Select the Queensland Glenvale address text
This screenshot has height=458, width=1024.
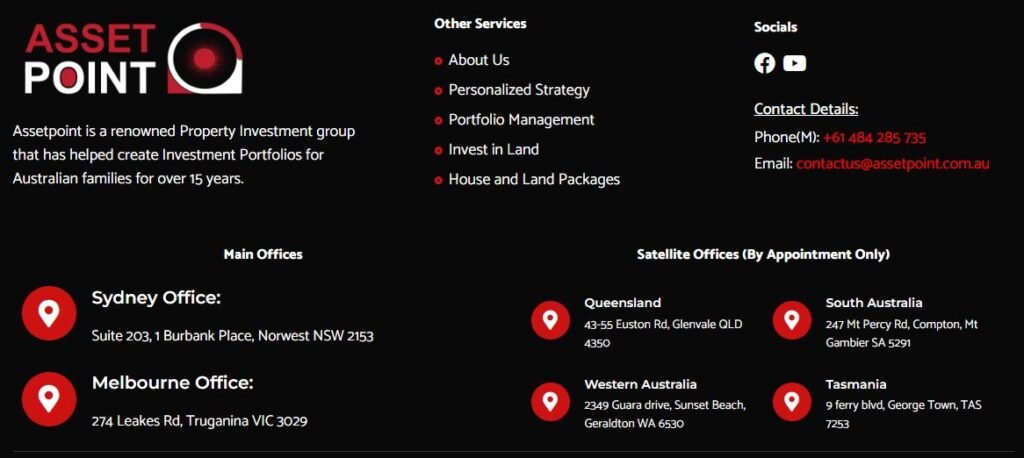pos(663,333)
